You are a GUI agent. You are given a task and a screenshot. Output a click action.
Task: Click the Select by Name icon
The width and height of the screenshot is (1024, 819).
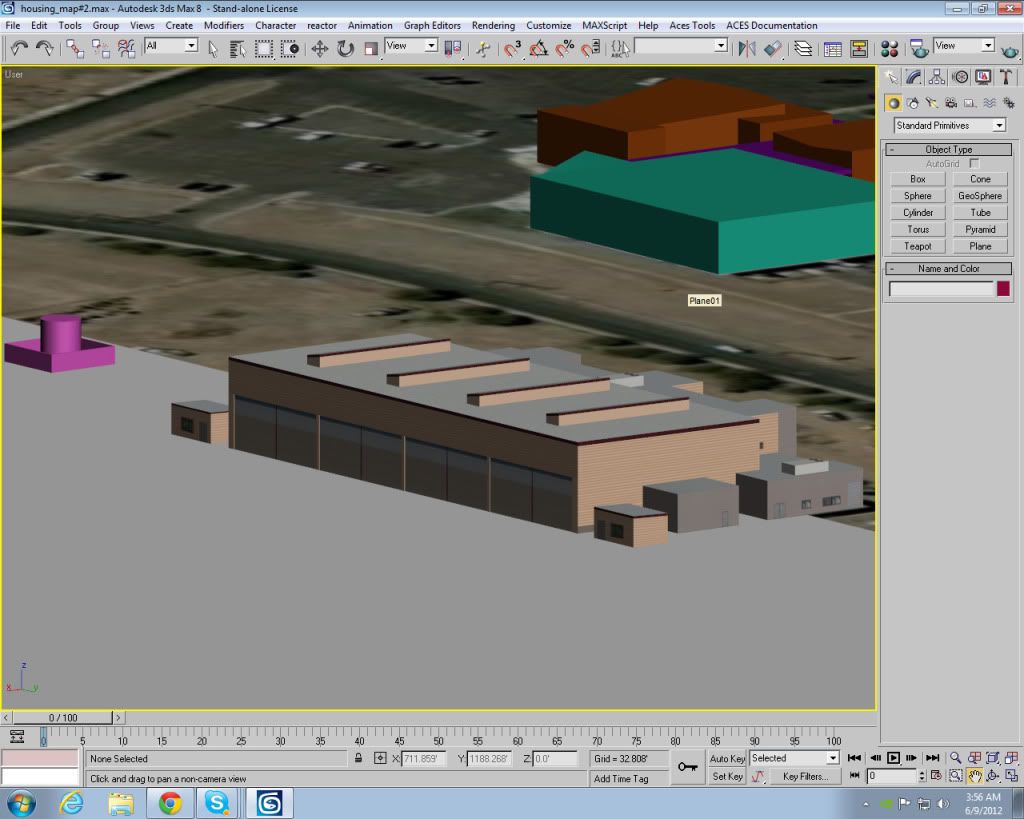click(237, 47)
